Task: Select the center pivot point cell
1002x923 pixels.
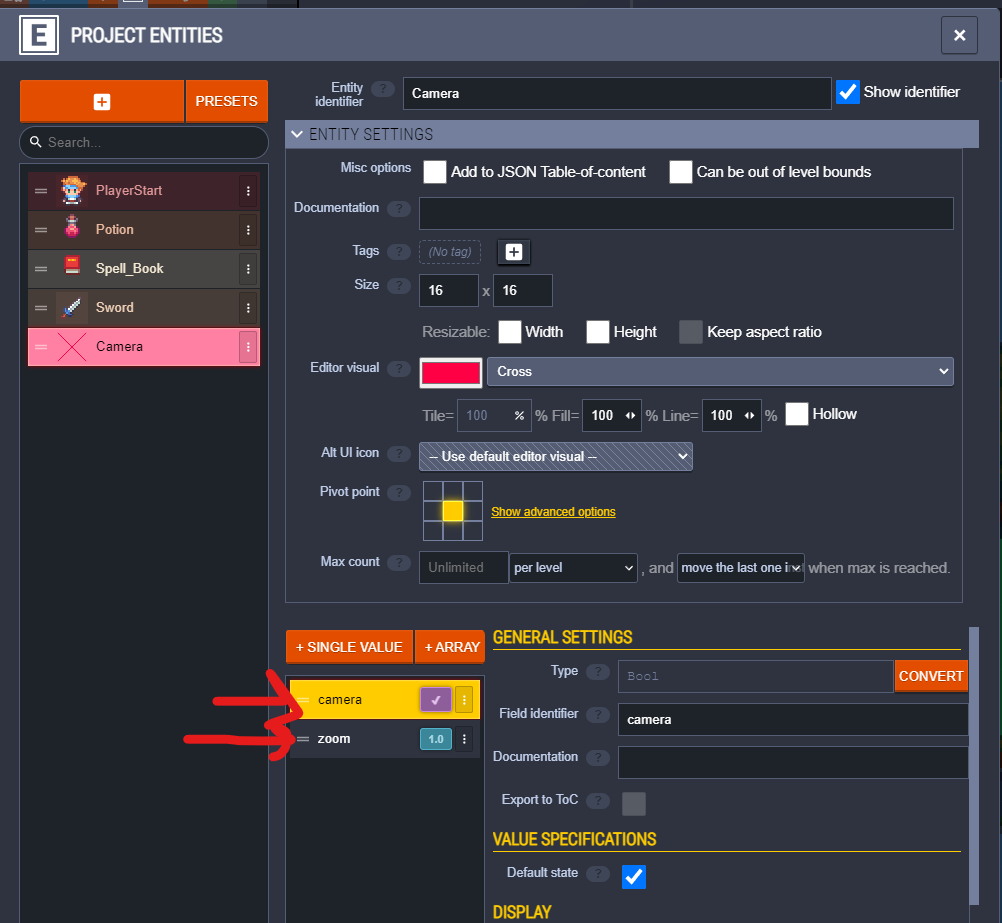Action: pyautogui.click(x=453, y=511)
